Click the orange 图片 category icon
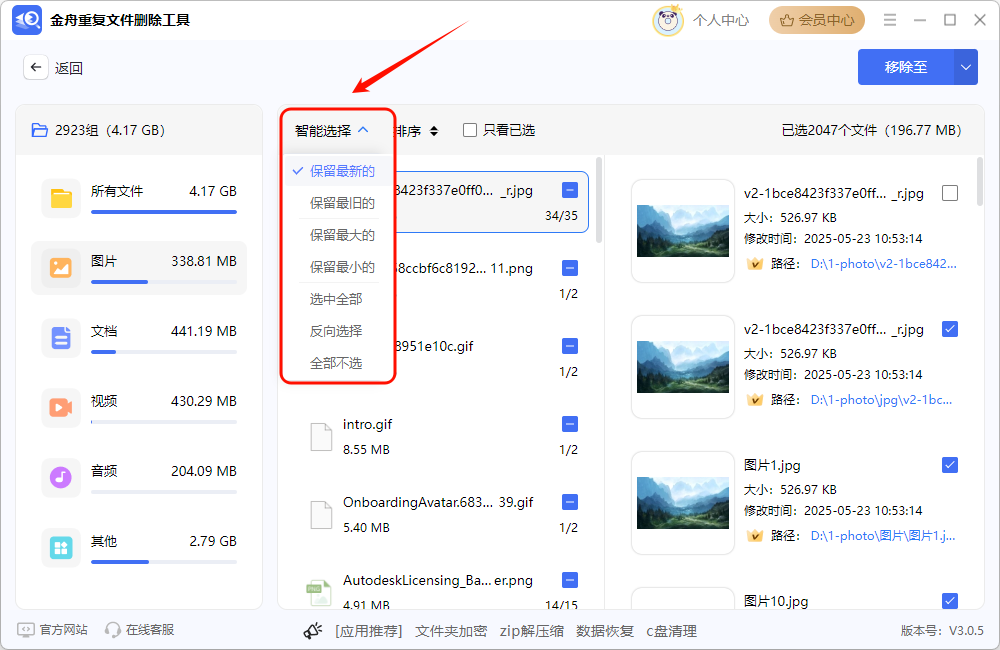 click(x=61, y=268)
